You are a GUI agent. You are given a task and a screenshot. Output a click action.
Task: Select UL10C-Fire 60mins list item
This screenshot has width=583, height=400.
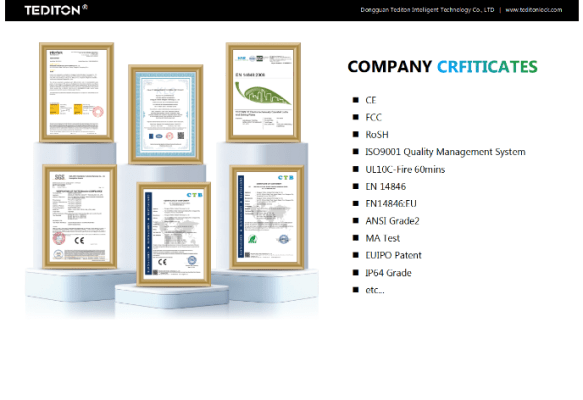[x=405, y=170]
